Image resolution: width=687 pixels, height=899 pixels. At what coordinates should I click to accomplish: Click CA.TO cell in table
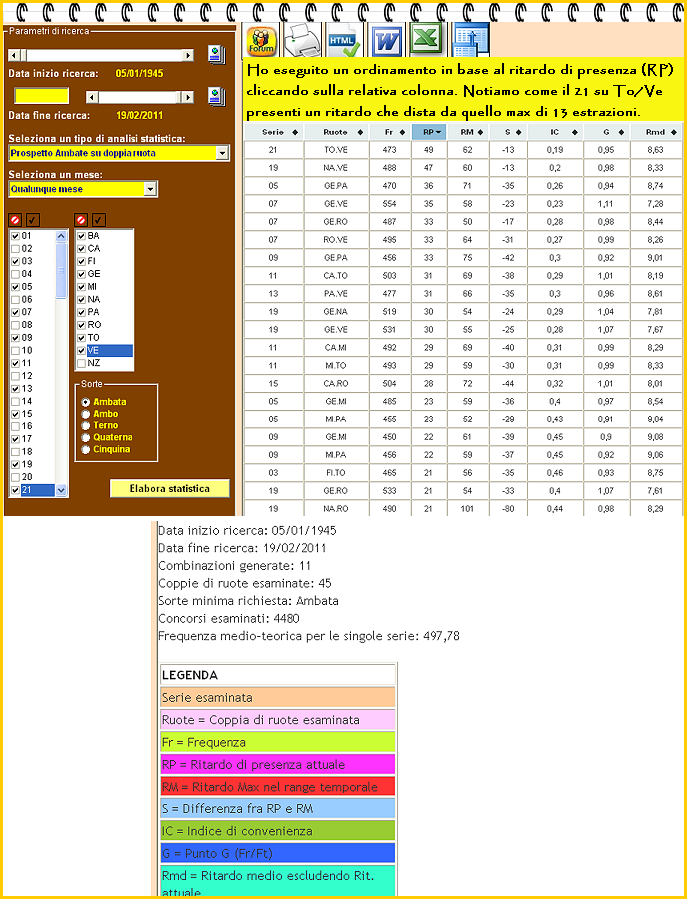336,276
